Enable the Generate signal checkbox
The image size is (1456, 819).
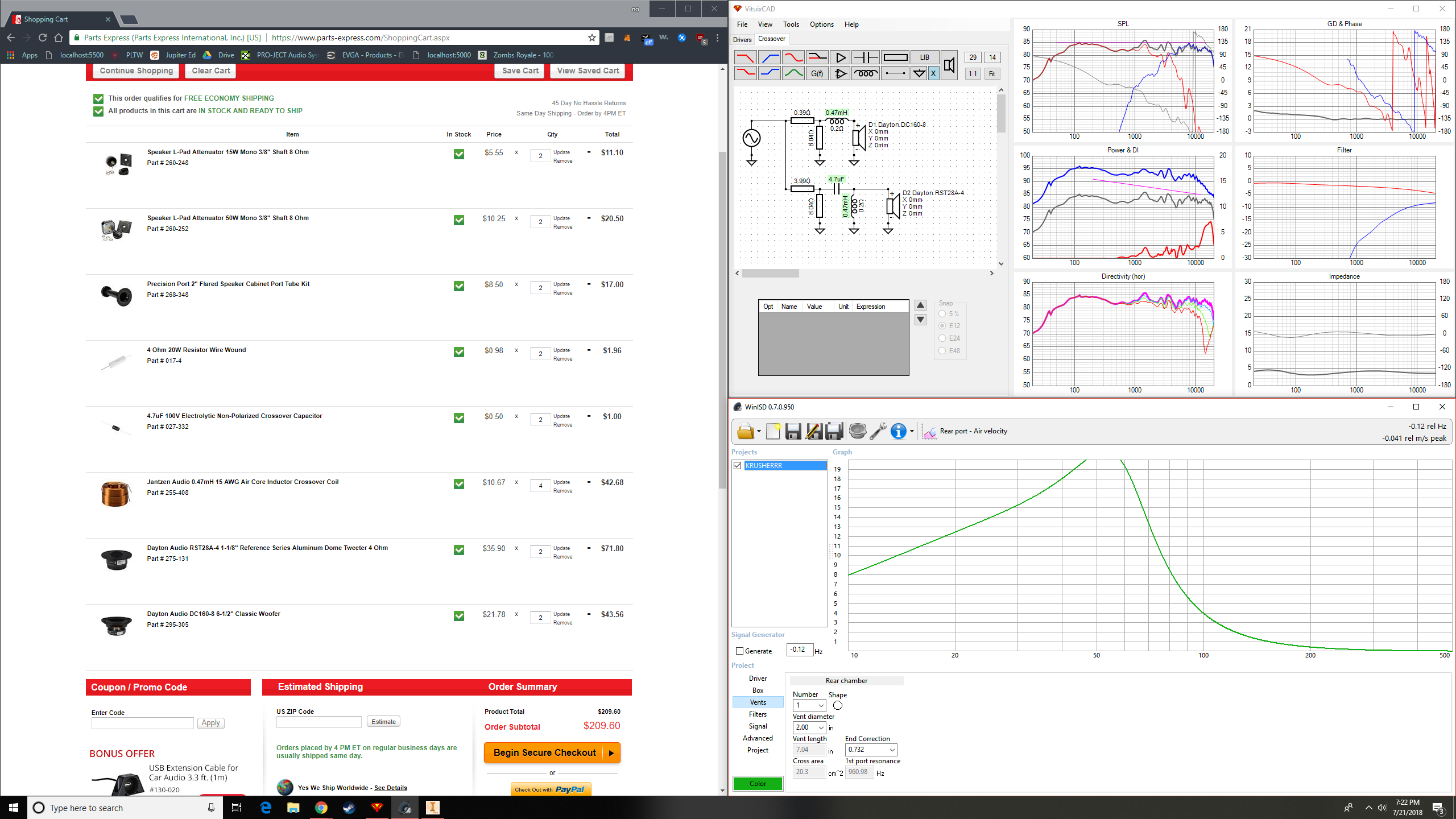click(x=739, y=651)
